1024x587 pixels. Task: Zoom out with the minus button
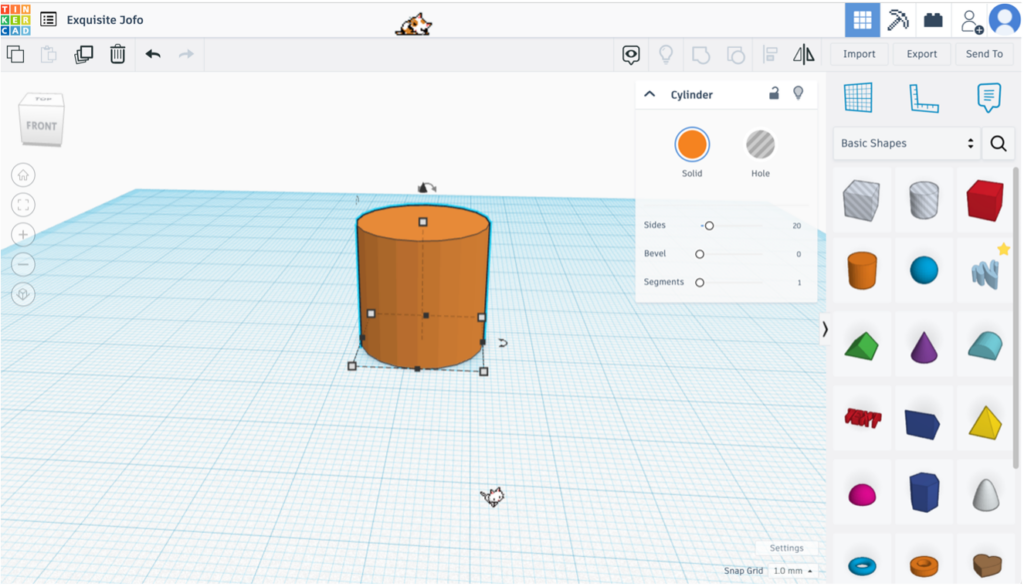pos(24,264)
